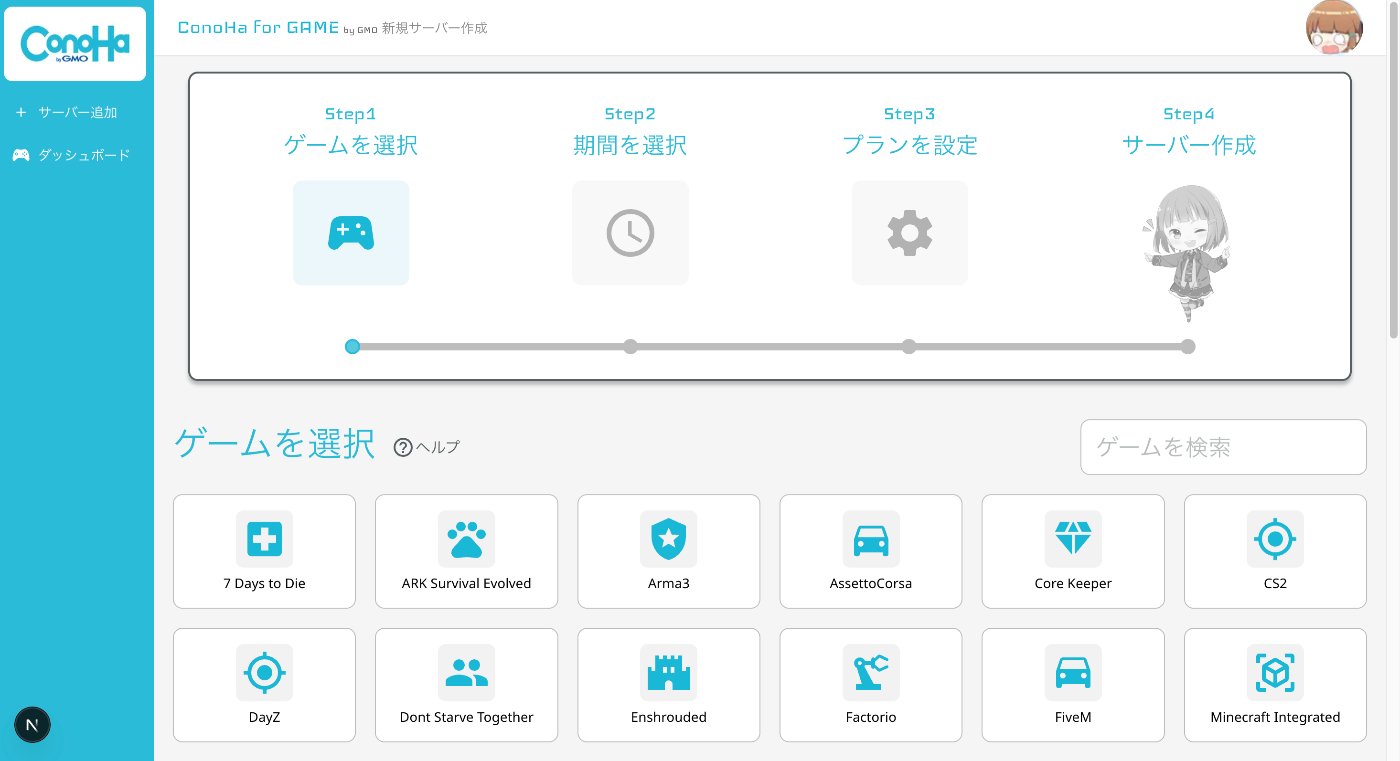Open the user avatar in the top right
Viewport: 1400px width, 761px height.
[x=1334, y=27]
